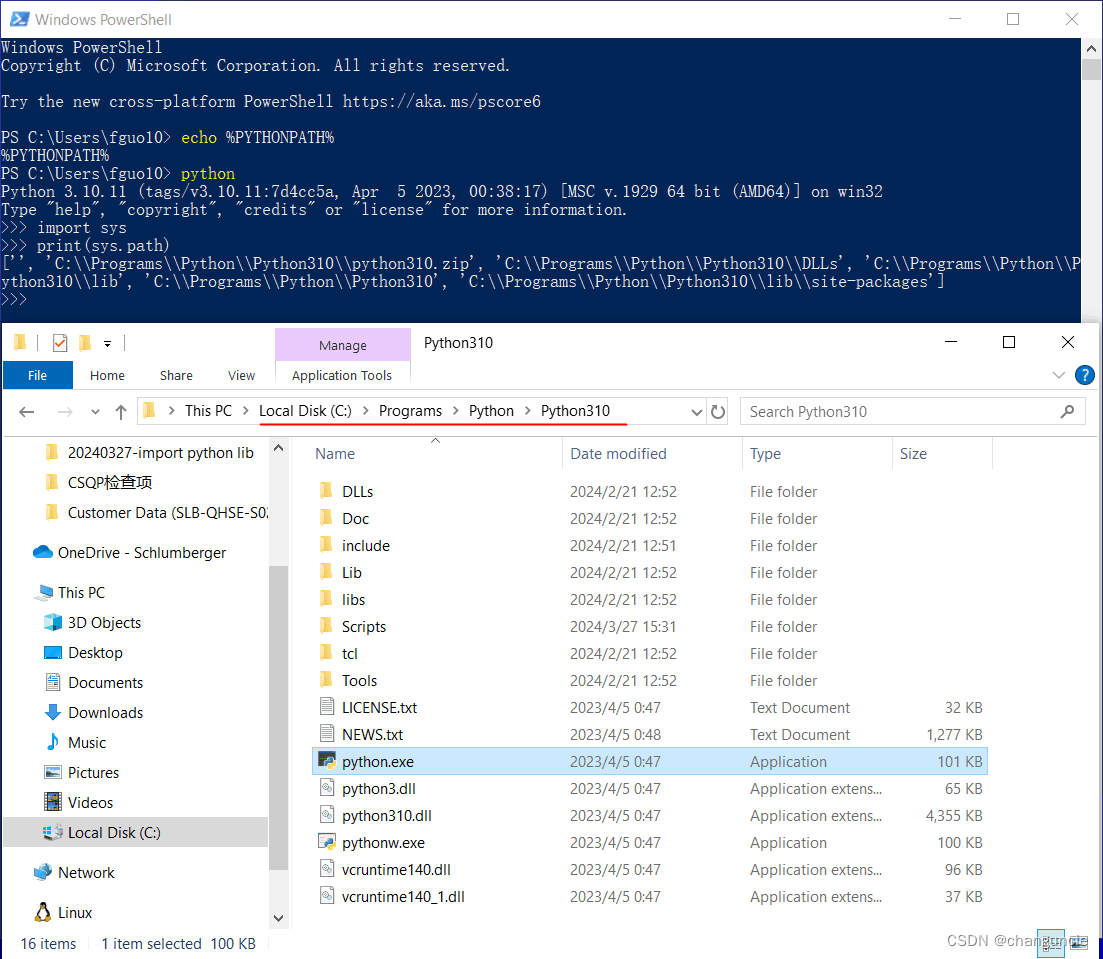Go up one folder level arrow
This screenshot has height=959, width=1103.
pyautogui.click(x=121, y=412)
